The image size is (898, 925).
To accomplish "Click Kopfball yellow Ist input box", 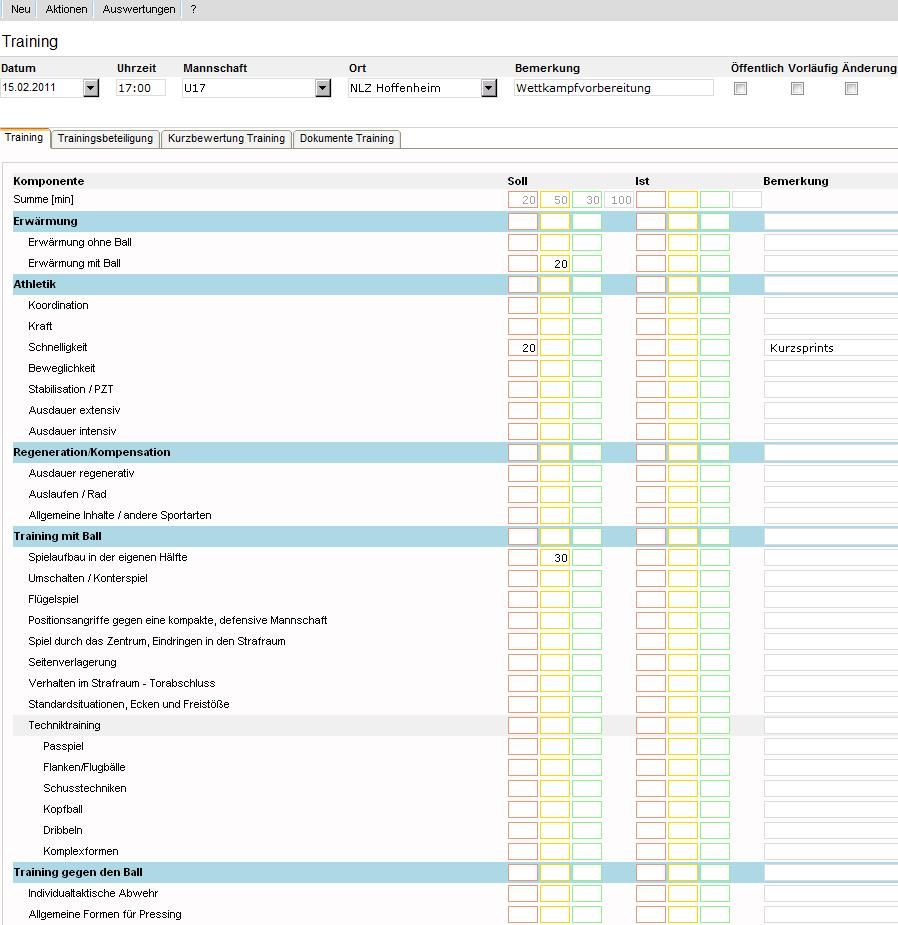I will [683, 809].
